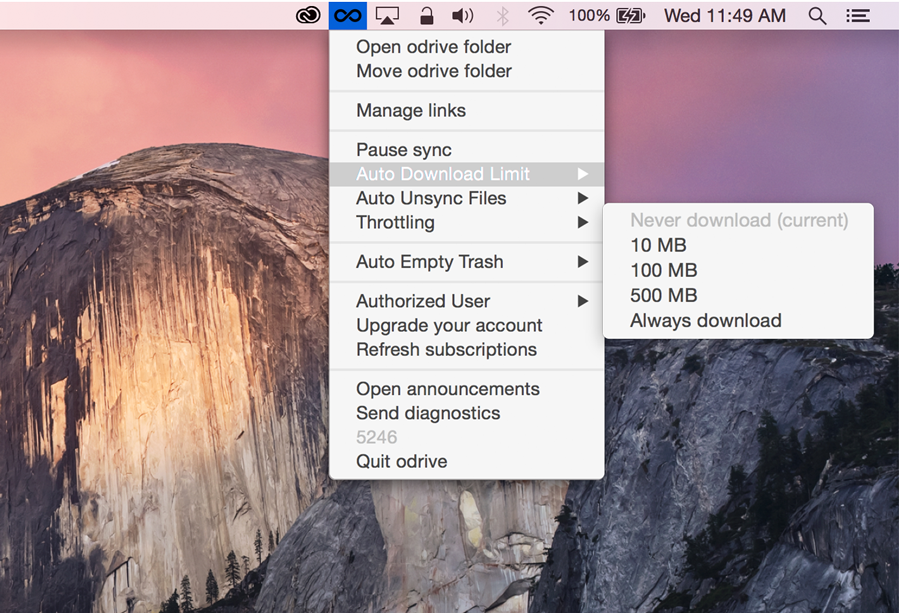
Task: Open Spotlight search magnifier
Action: (x=817, y=15)
